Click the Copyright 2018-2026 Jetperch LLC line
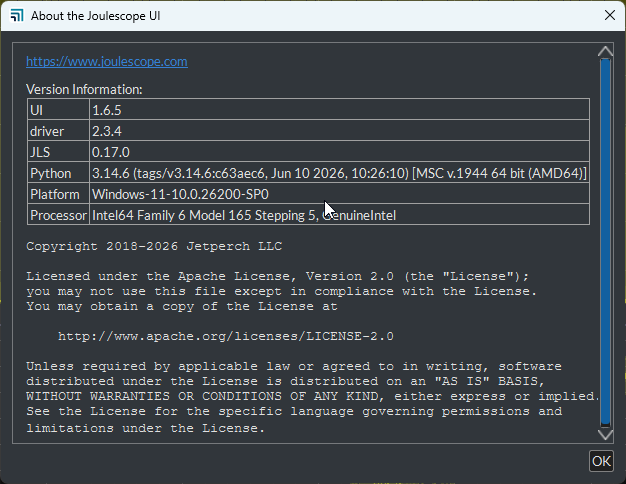626x484 pixels. (x=154, y=246)
